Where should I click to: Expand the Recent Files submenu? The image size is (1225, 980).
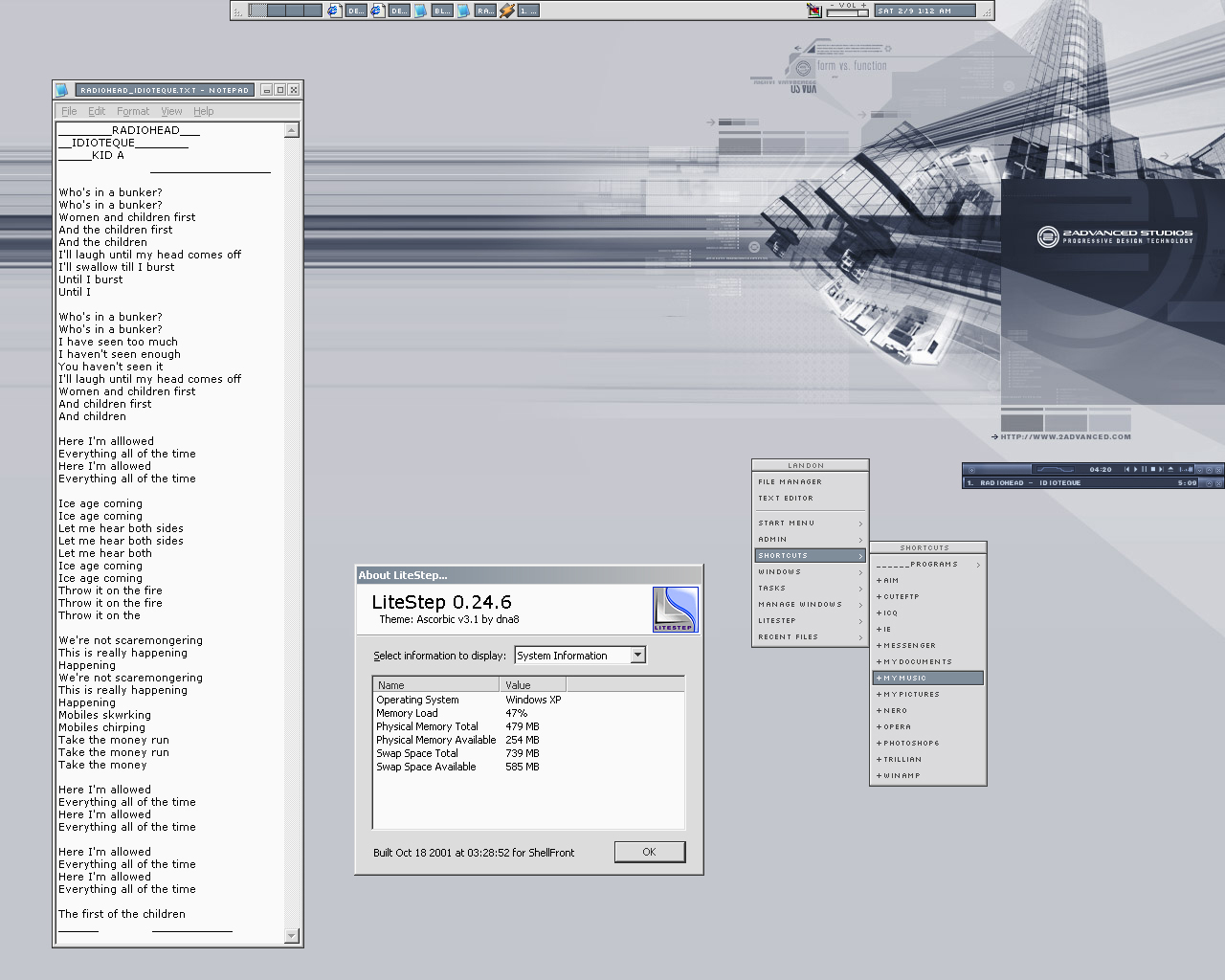tap(810, 637)
